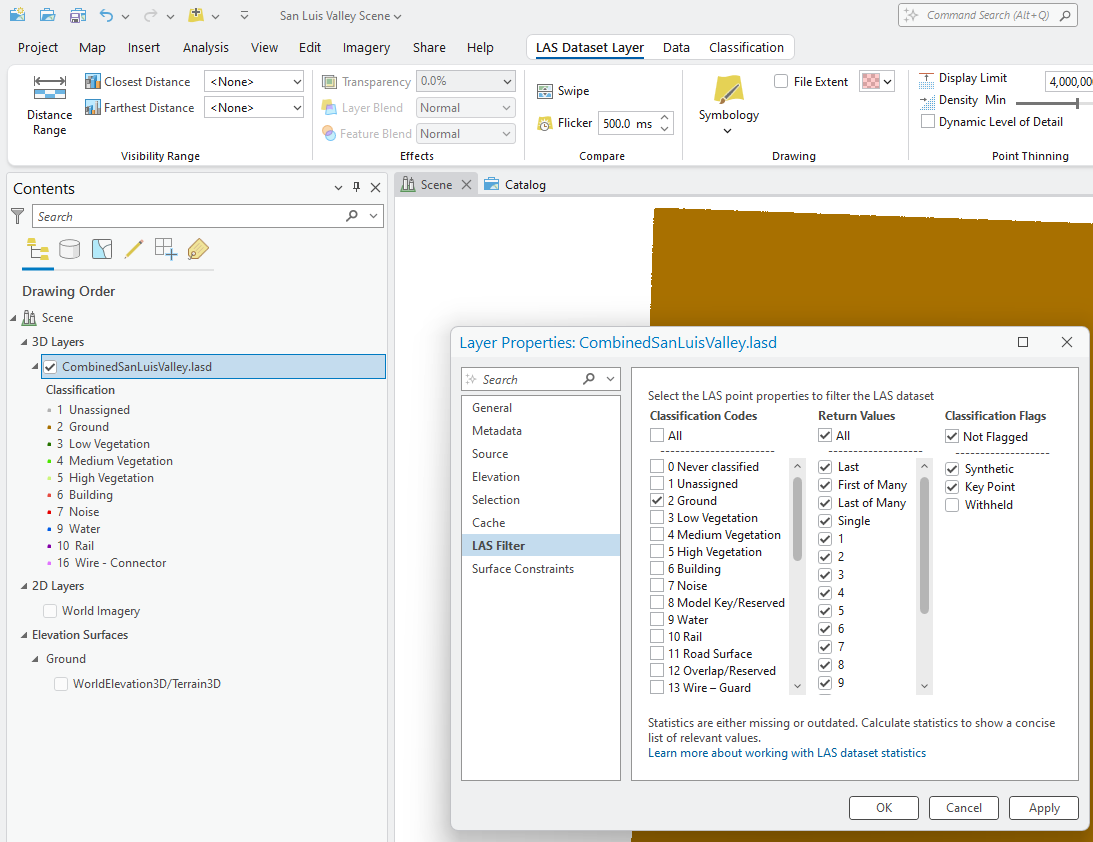
Task: Select List By Data Source icon
Action: (x=69, y=249)
